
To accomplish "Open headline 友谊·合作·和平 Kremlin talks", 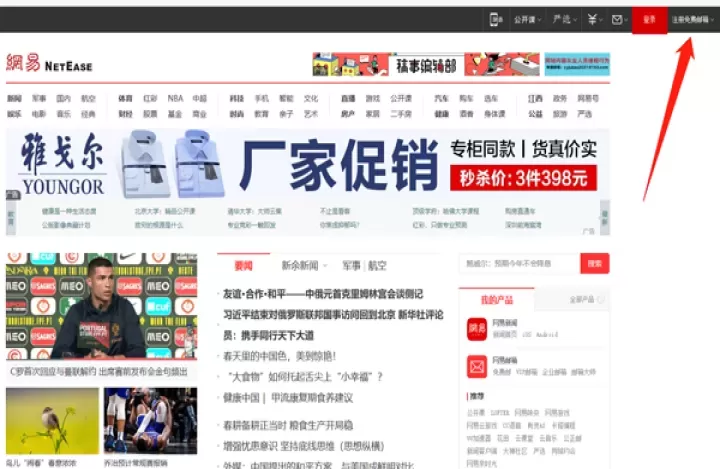I will coord(323,294).
